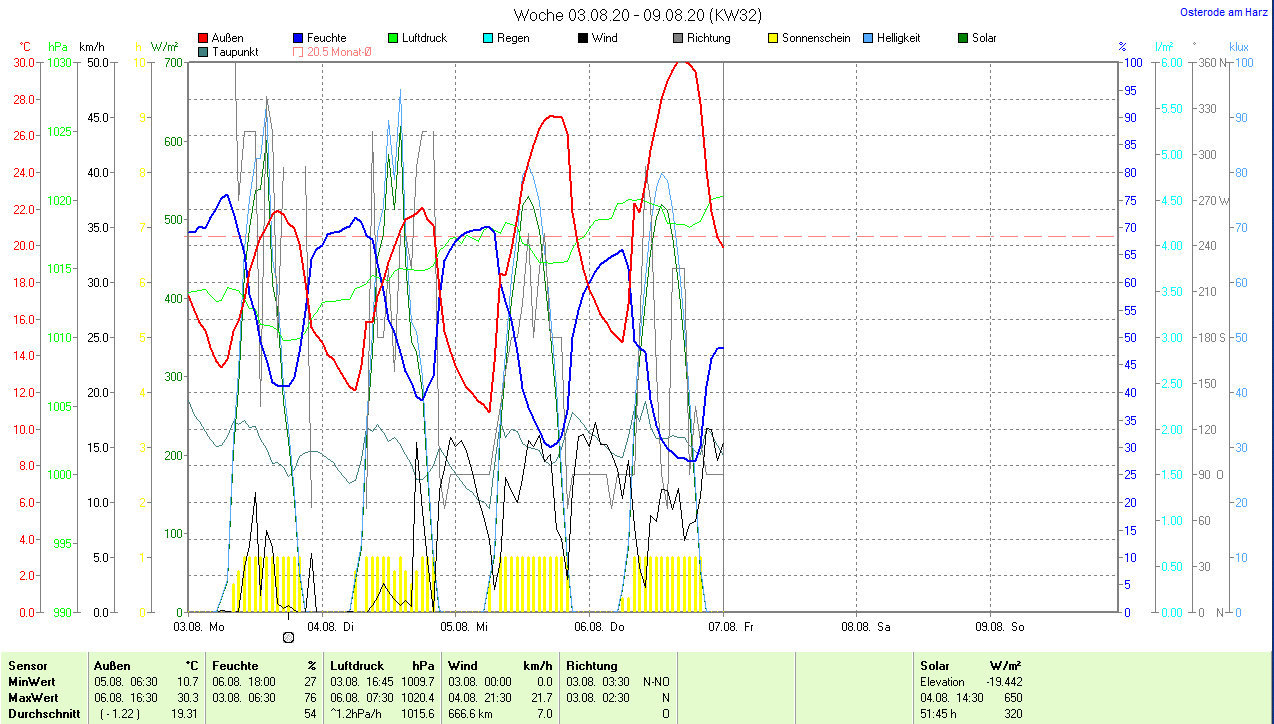1274x724 pixels.
Task: Click the blue Feuchte legend swatch
Action: pyautogui.click(x=298, y=38)
